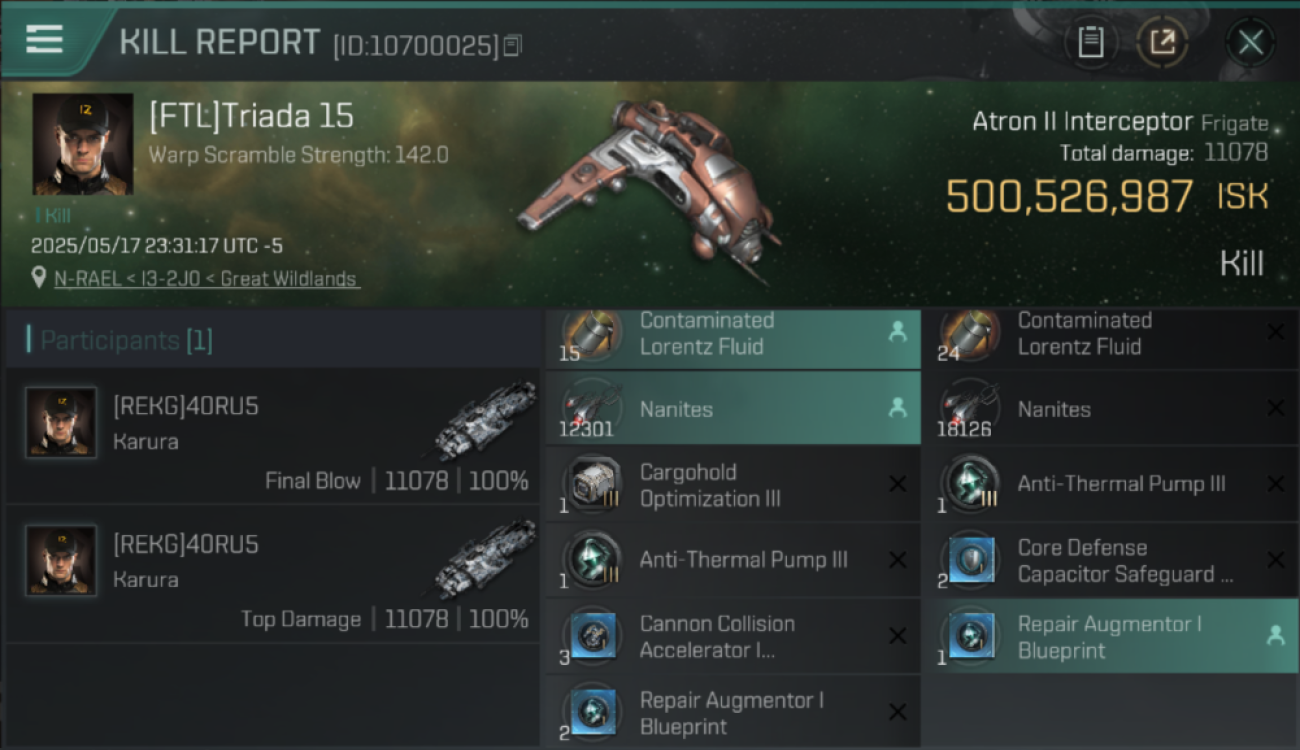Open the hamburger menu in header

click(x=44, y=40)
